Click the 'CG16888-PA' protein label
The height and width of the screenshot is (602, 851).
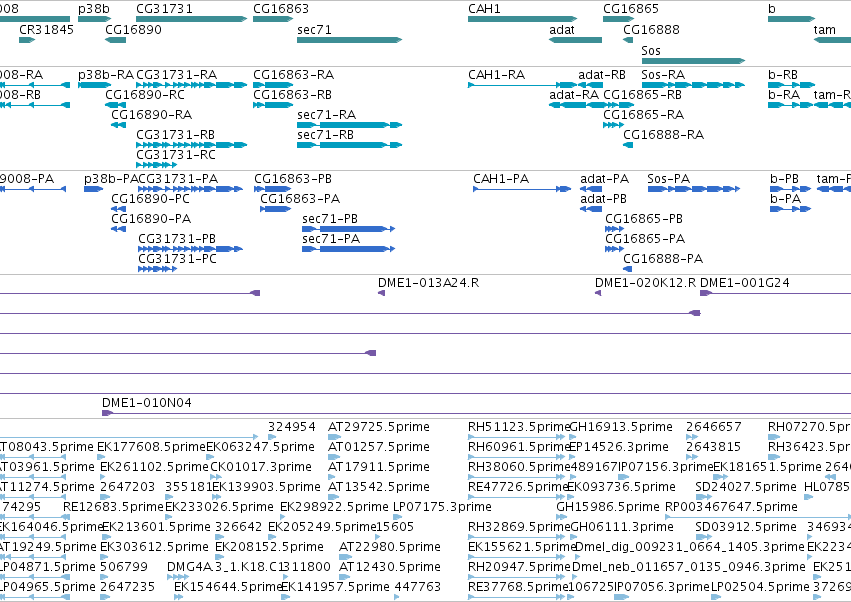(x=663, y=259)
